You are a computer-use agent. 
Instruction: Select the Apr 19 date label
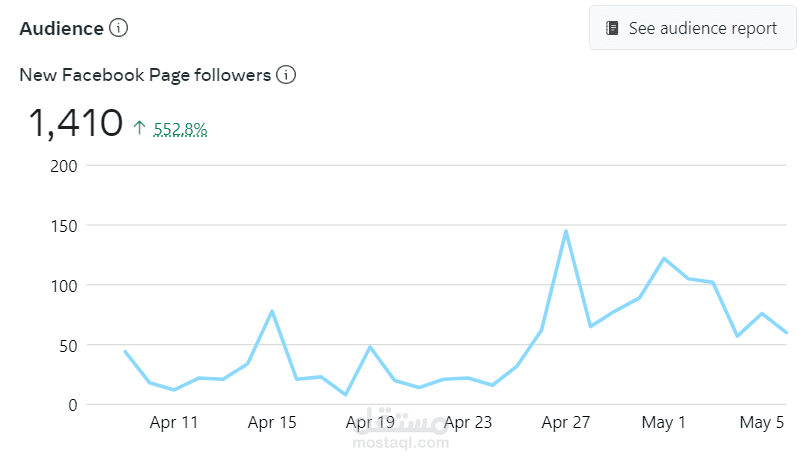coord(370,423)
